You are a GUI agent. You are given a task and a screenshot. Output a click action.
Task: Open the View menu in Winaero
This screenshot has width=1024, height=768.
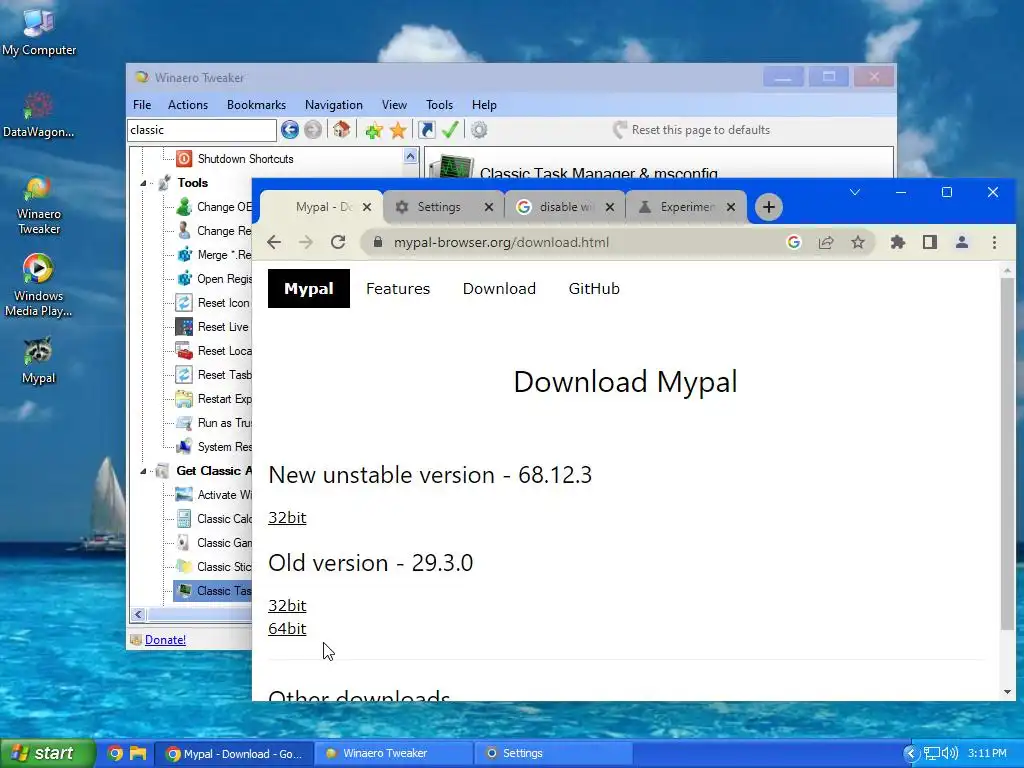[394, 104]
